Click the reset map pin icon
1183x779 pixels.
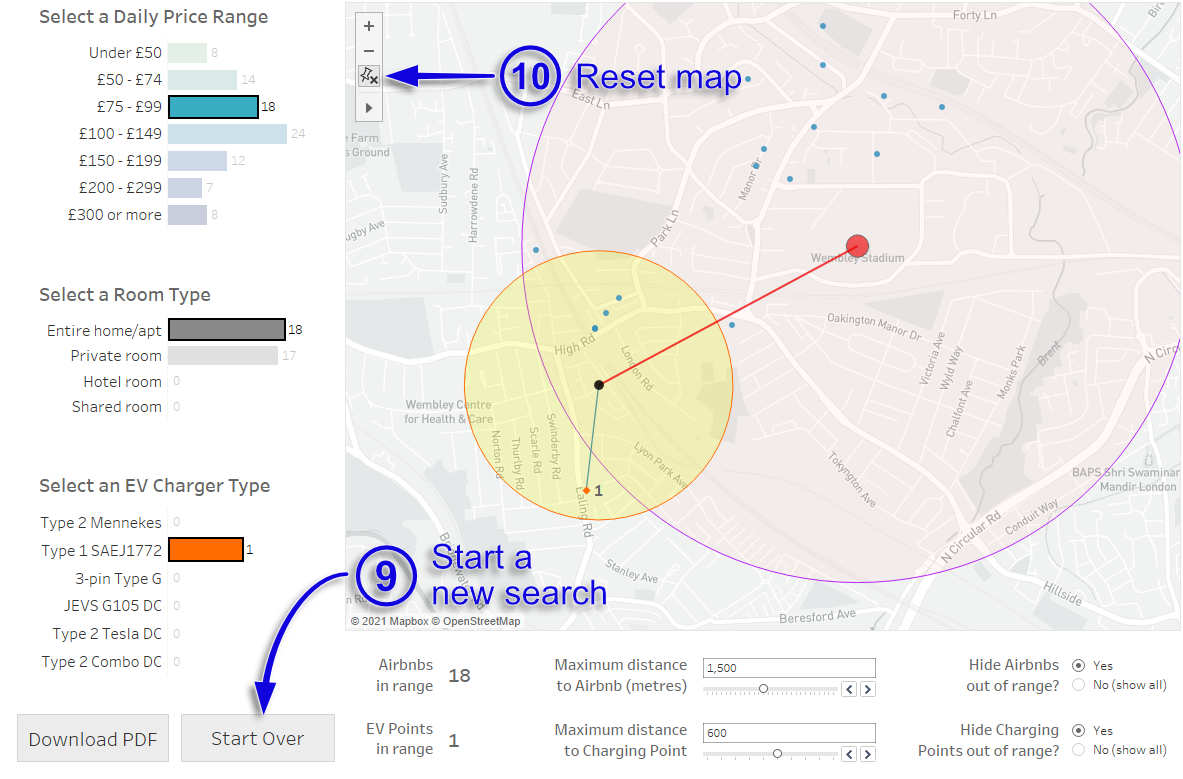(x=369, y=76)
